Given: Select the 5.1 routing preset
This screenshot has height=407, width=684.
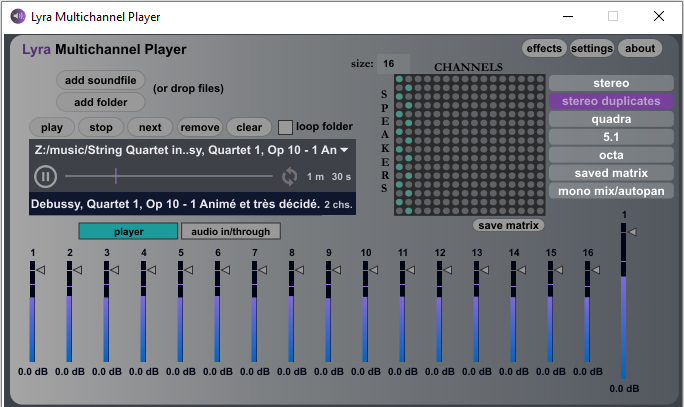Looking at the screenshot, I should tap(611, 137).
